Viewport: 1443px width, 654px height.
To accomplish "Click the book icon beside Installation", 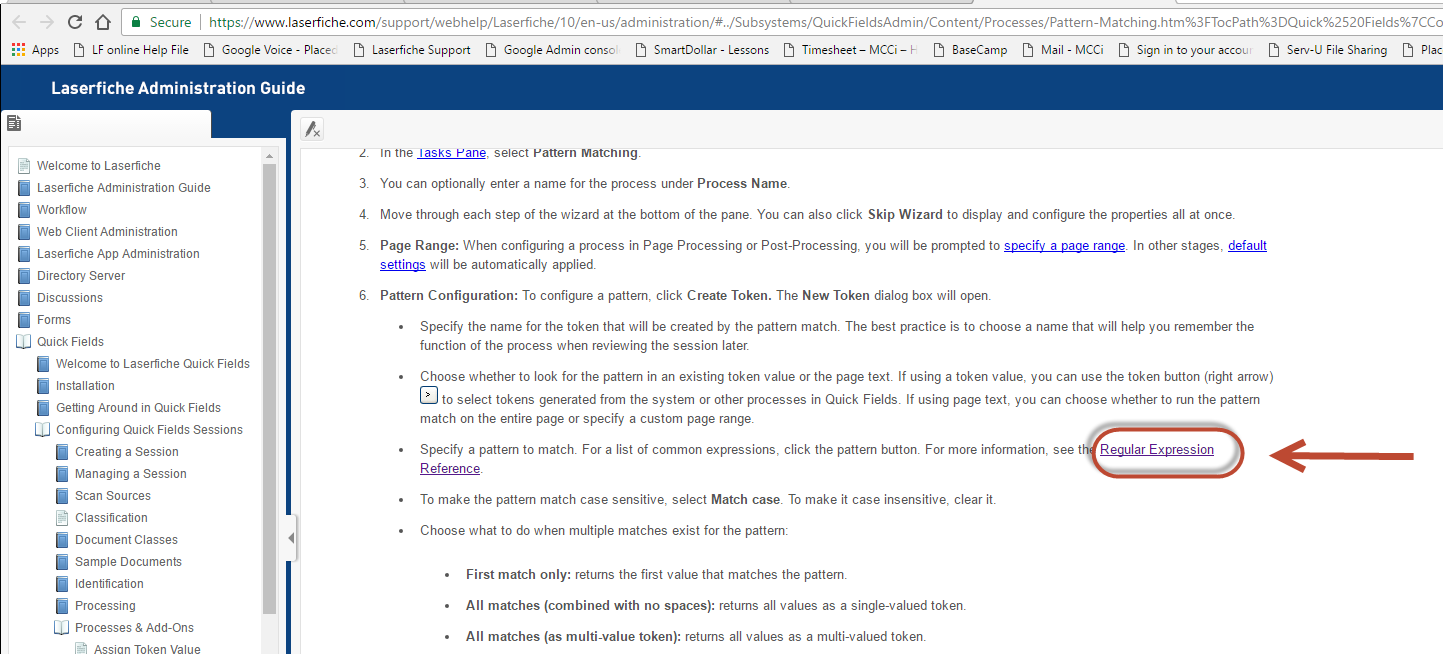I will [43, 386].
